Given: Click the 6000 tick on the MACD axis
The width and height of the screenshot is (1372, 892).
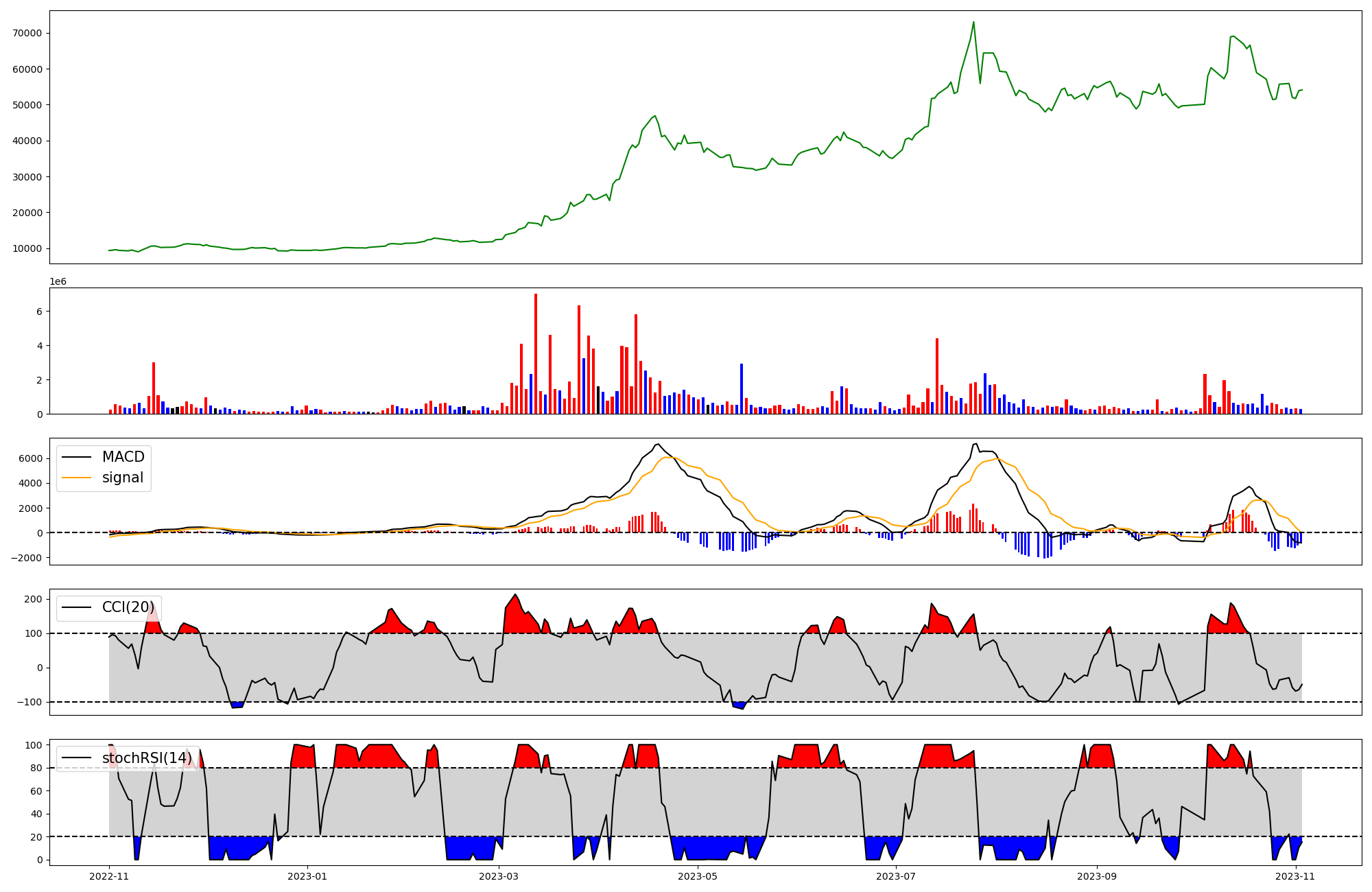Looking at the screenshot, I should click(x=32, y=458).
